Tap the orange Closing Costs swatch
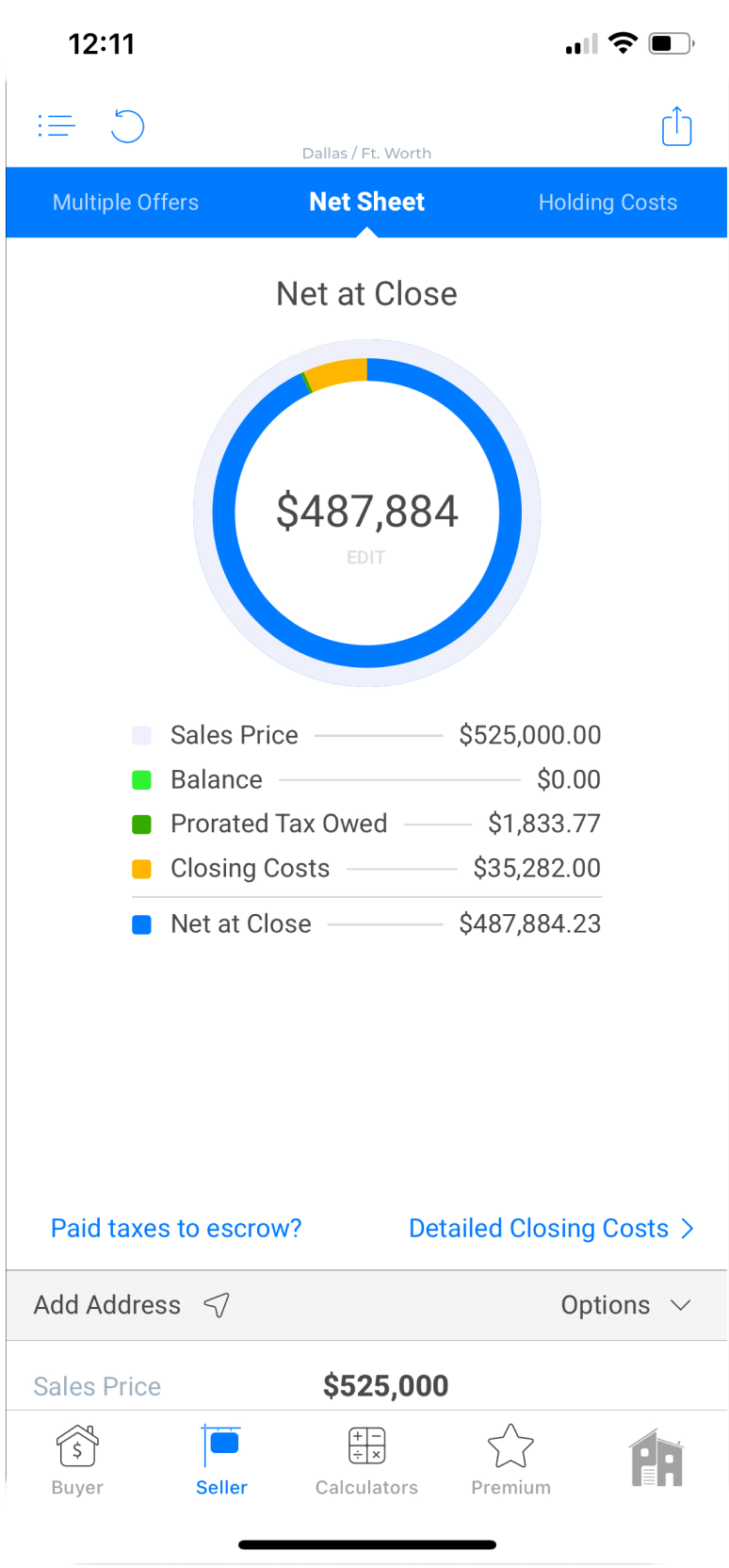Viewport: 729px width, 1568px height. [142, 869]
